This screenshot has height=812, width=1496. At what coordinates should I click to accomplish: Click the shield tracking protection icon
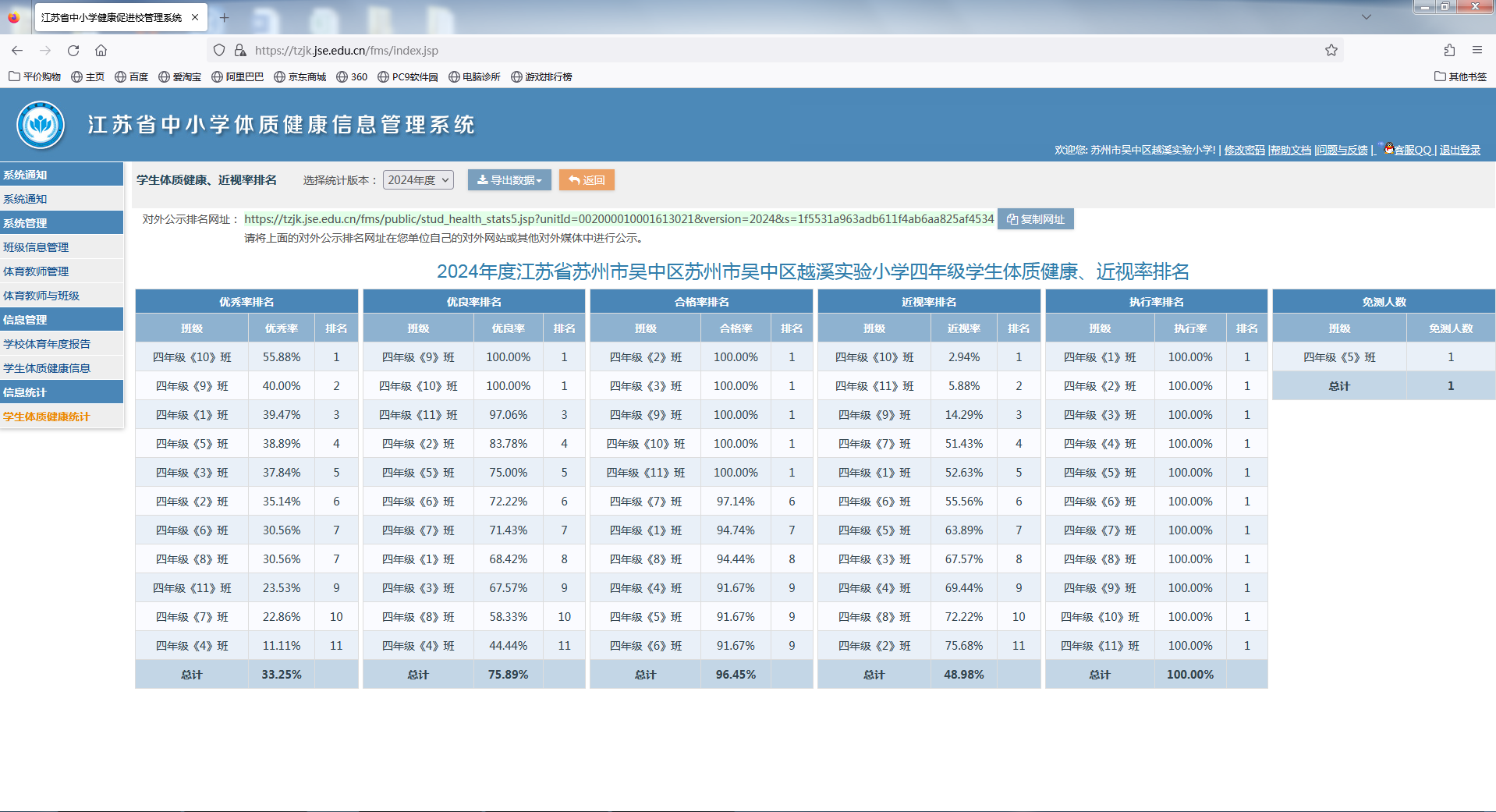pyautogui.click(x=219, y=50)
